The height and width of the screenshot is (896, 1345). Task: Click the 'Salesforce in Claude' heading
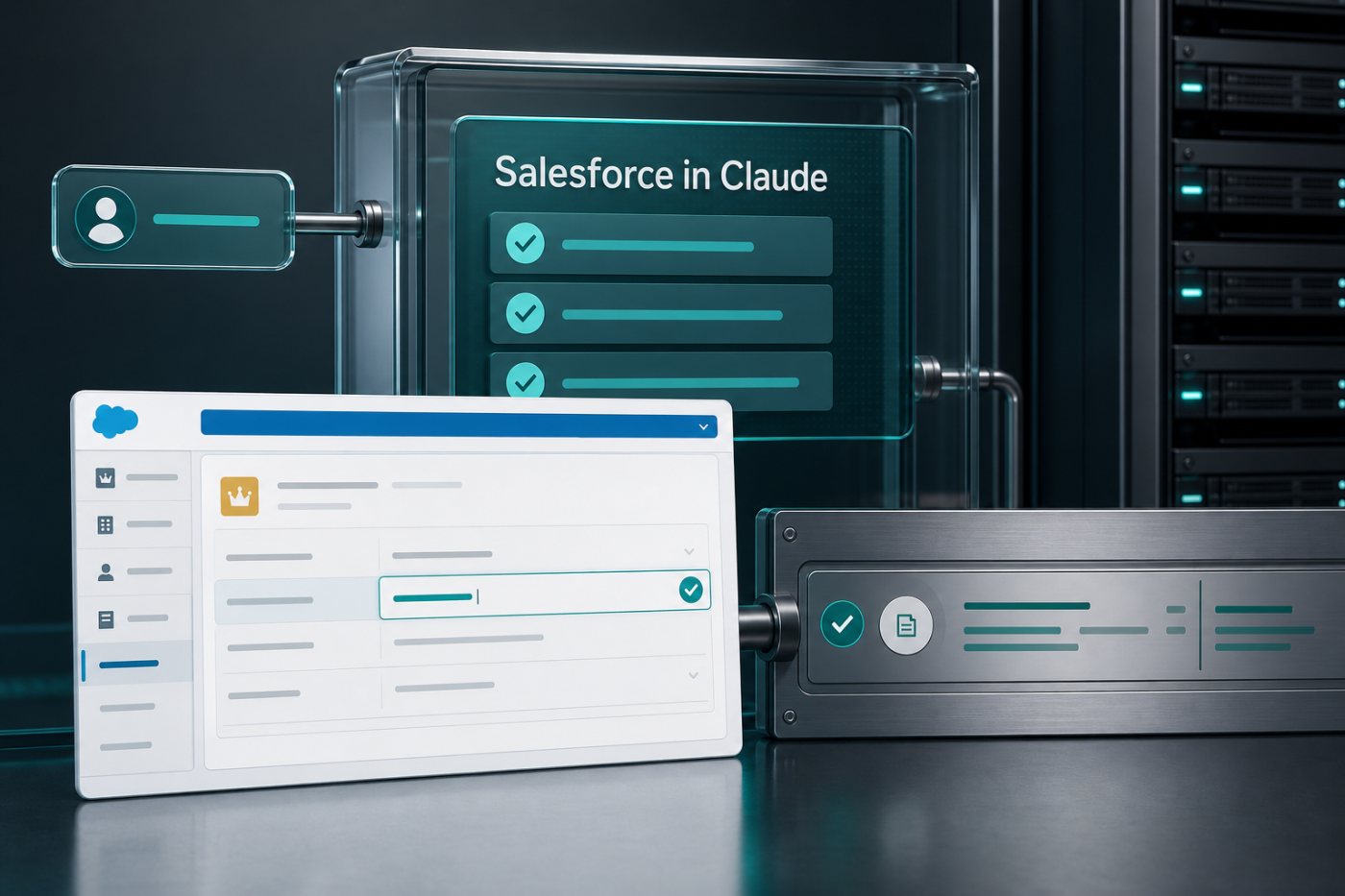661,174
